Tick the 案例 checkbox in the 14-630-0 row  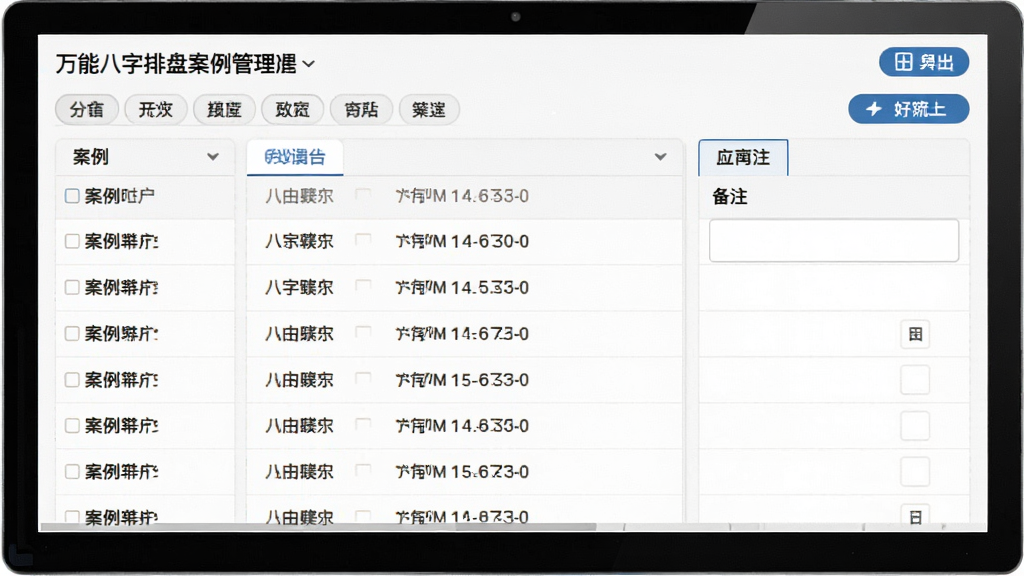pyautogui.click(x=72, y=242)
